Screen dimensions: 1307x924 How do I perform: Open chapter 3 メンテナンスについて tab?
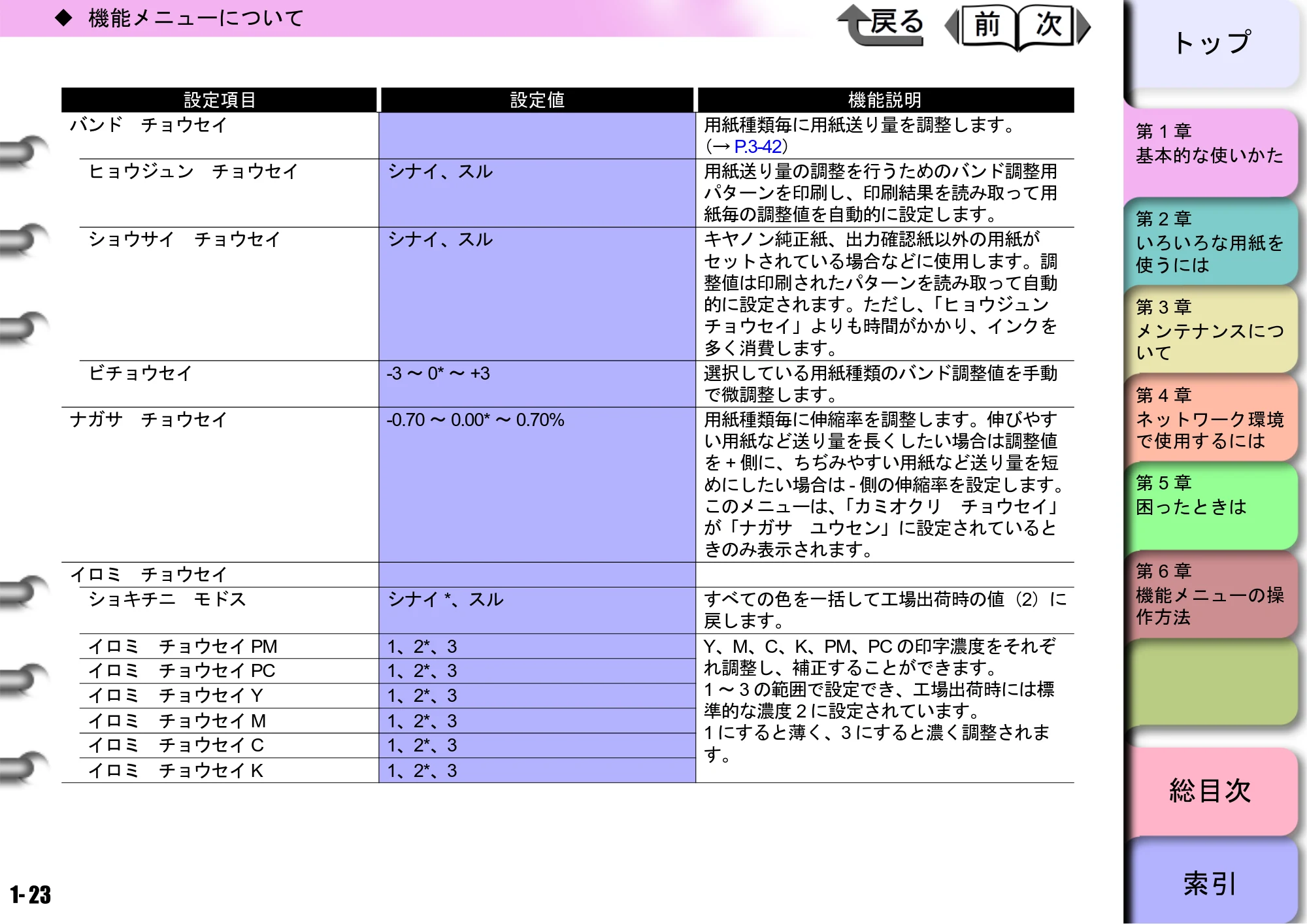(x=1210, y=330)
